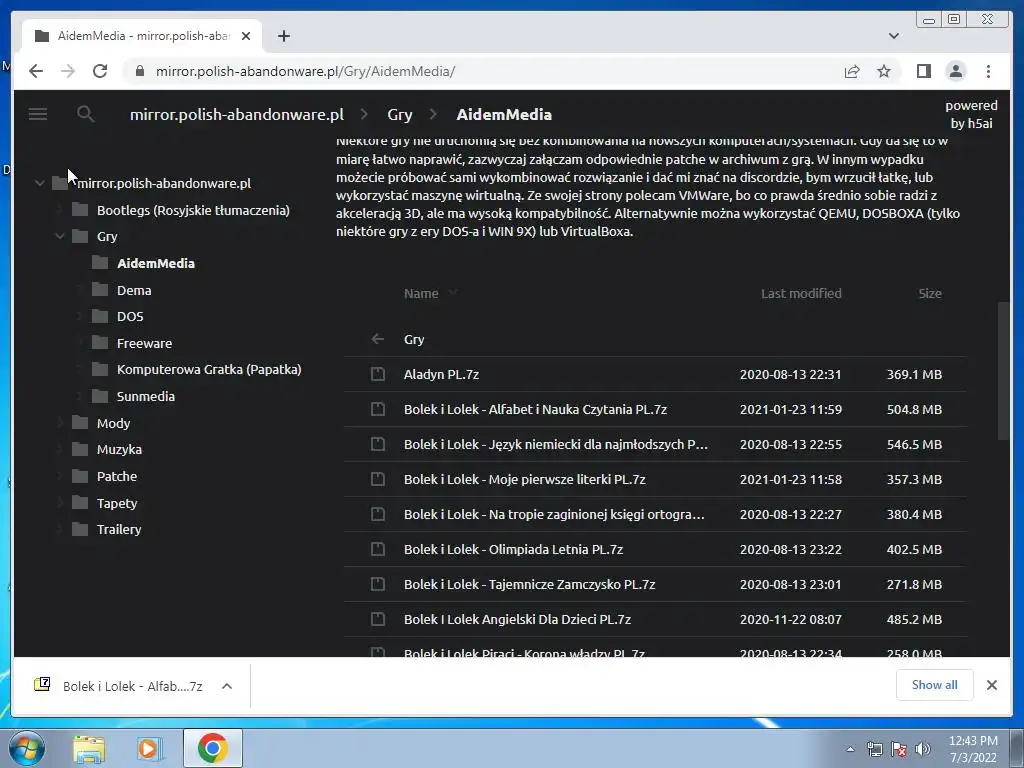Click the Action Center flag tray icon

[x=899, y=749]
